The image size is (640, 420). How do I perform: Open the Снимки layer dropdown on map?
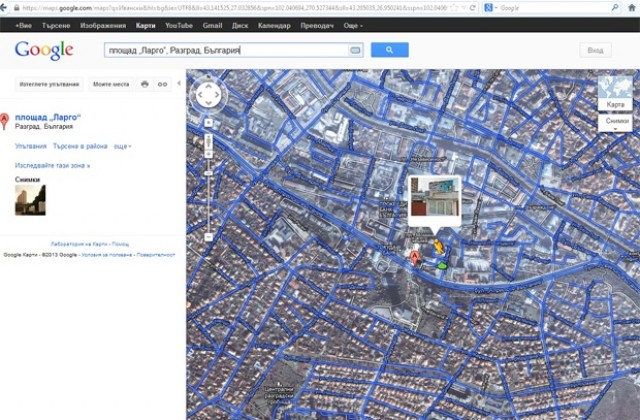tap(615, 123)
